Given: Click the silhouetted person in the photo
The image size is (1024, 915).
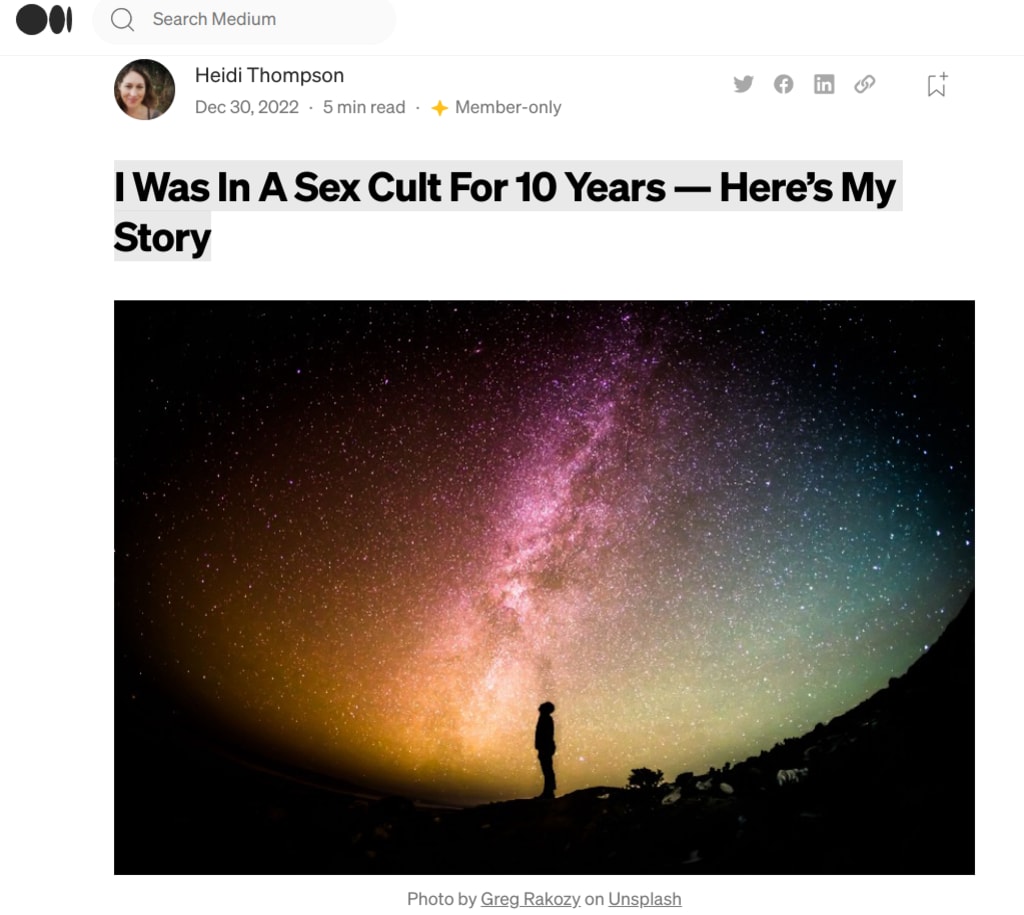Looking at the screenshot, I should (546, 749).
